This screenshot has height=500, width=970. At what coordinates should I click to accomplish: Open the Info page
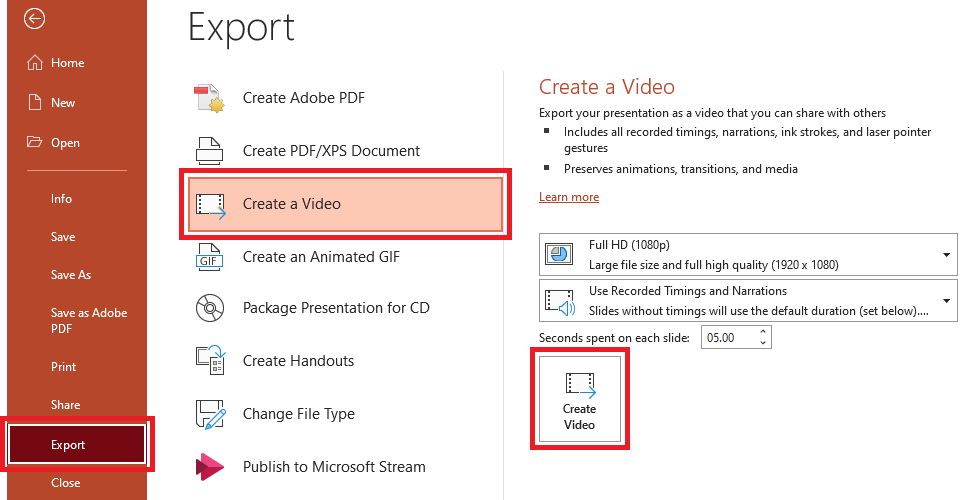coord(61,199)
